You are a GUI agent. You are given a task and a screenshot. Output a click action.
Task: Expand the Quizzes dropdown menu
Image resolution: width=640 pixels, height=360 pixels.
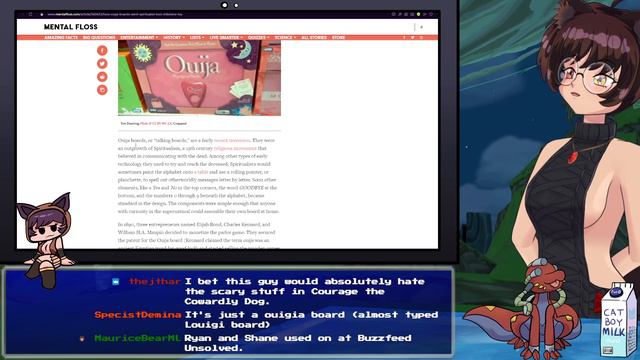tap(258, 38)
